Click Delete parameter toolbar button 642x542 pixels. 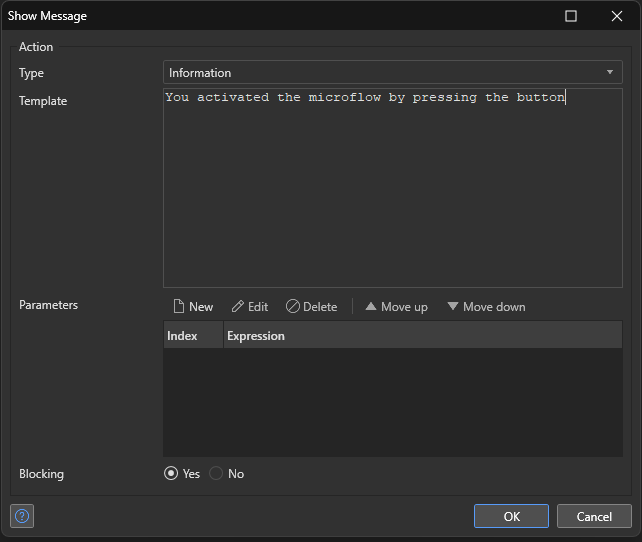[312, 307]
